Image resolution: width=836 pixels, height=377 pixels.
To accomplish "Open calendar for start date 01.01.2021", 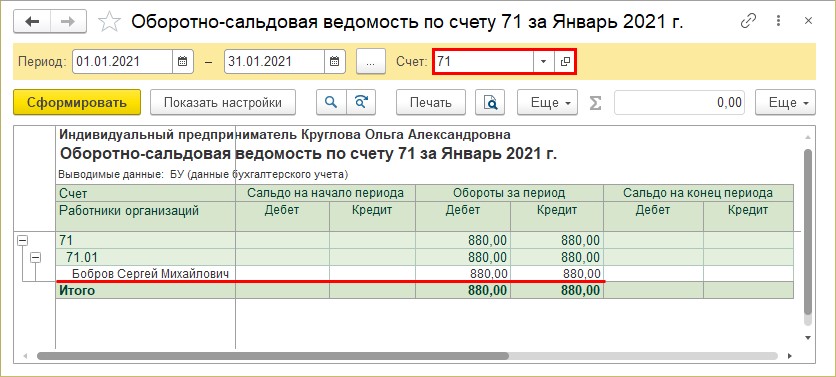I will point(182,61).
